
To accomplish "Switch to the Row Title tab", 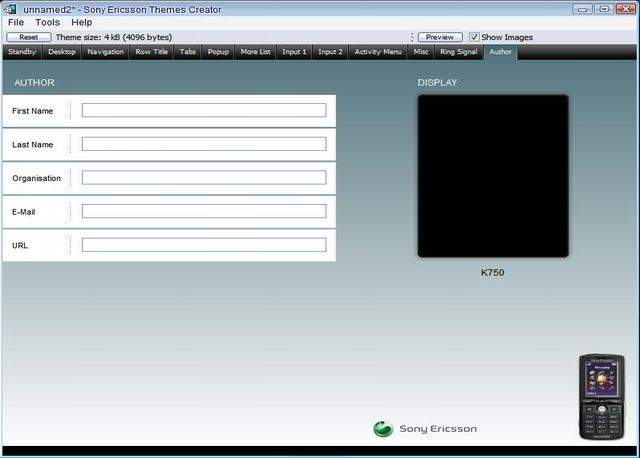I will 151,52.
